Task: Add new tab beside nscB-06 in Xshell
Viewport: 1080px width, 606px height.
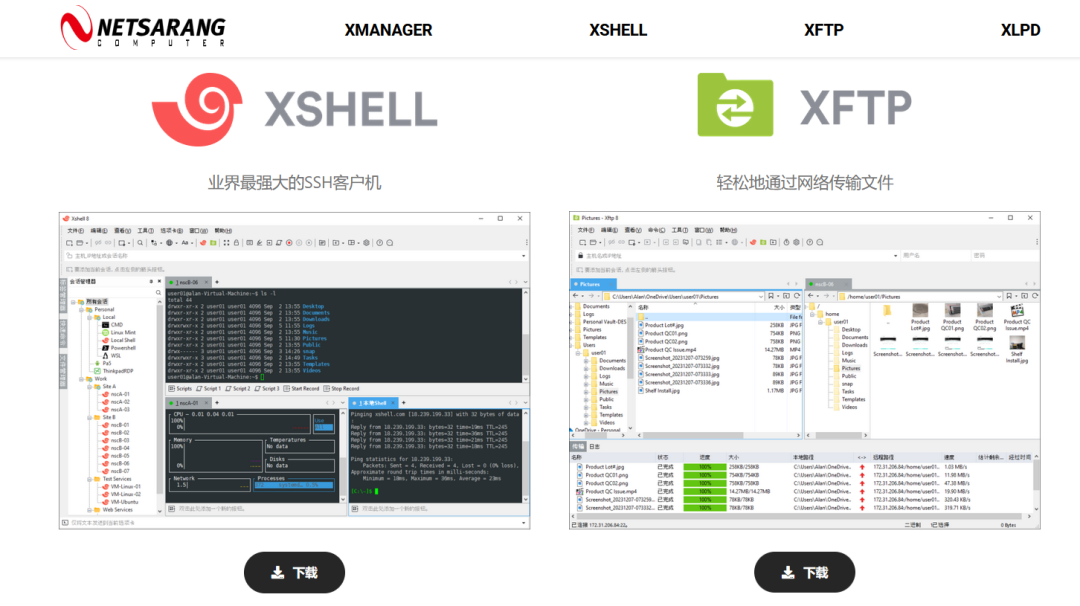Action: click(216, 282)
